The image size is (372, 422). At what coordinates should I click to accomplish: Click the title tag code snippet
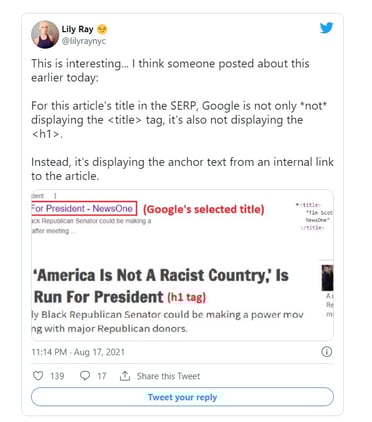314,216
